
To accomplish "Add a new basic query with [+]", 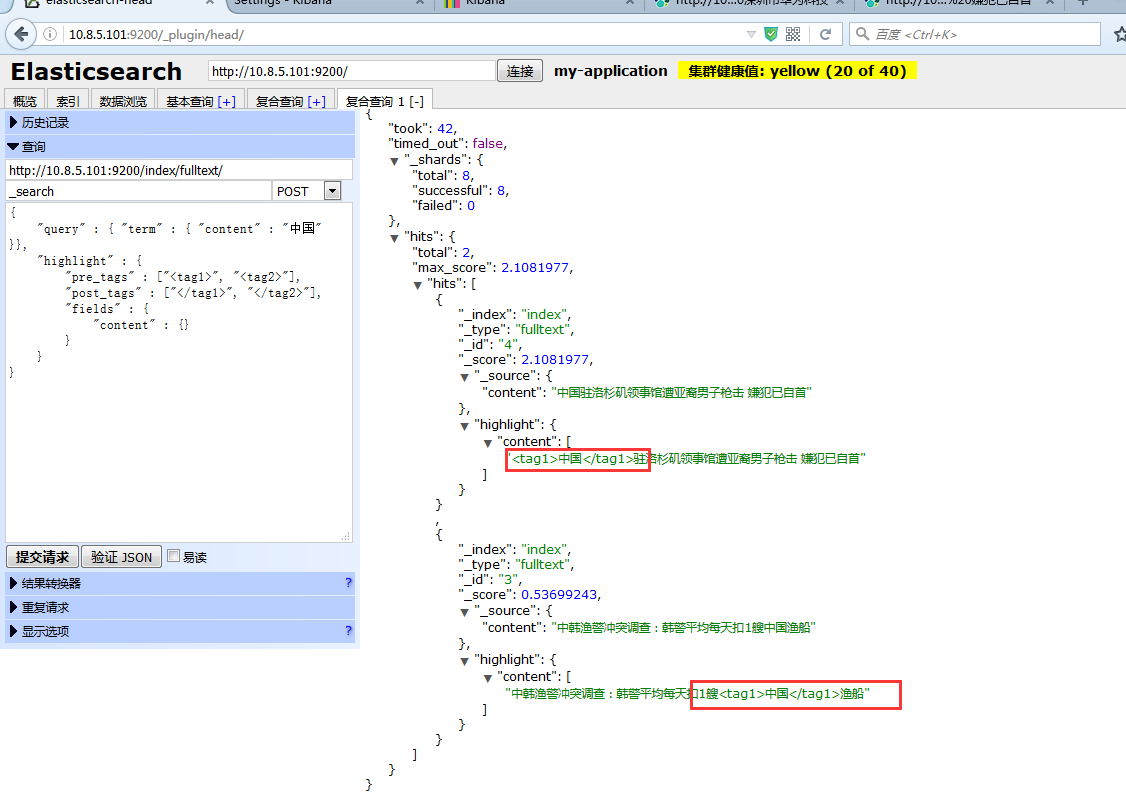I will (227, 101).
